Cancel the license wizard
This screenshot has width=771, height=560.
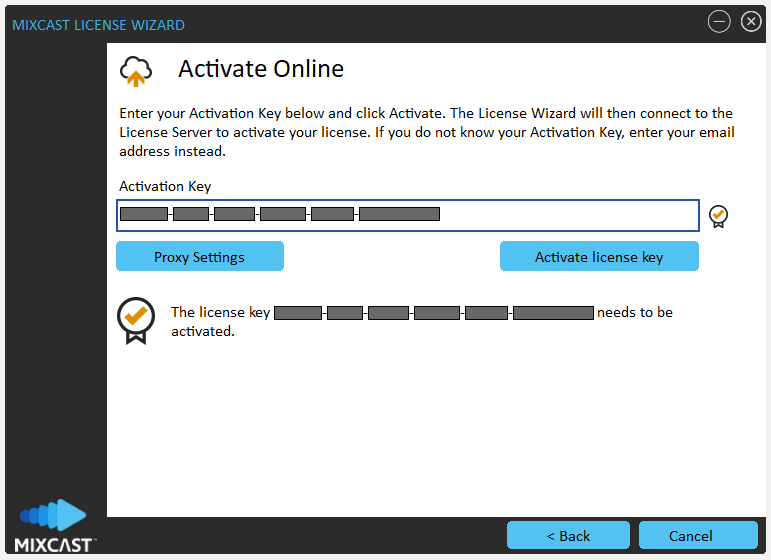698,535
